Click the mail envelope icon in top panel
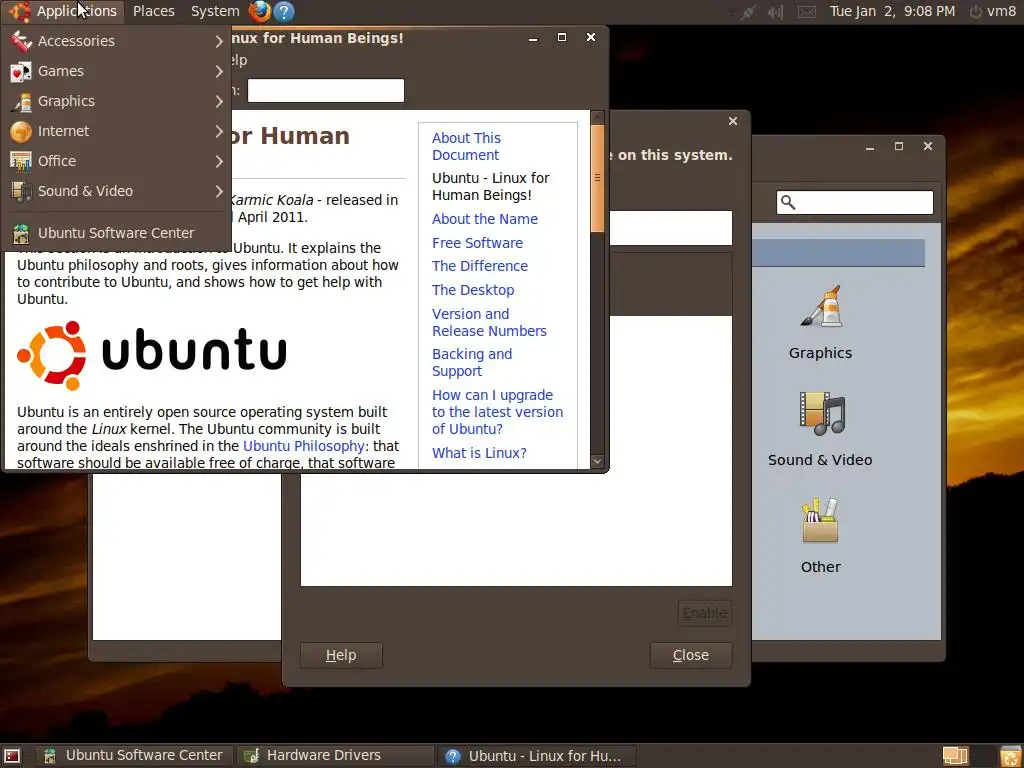The height and width of the screenshot is (768, 1024). 807,12
